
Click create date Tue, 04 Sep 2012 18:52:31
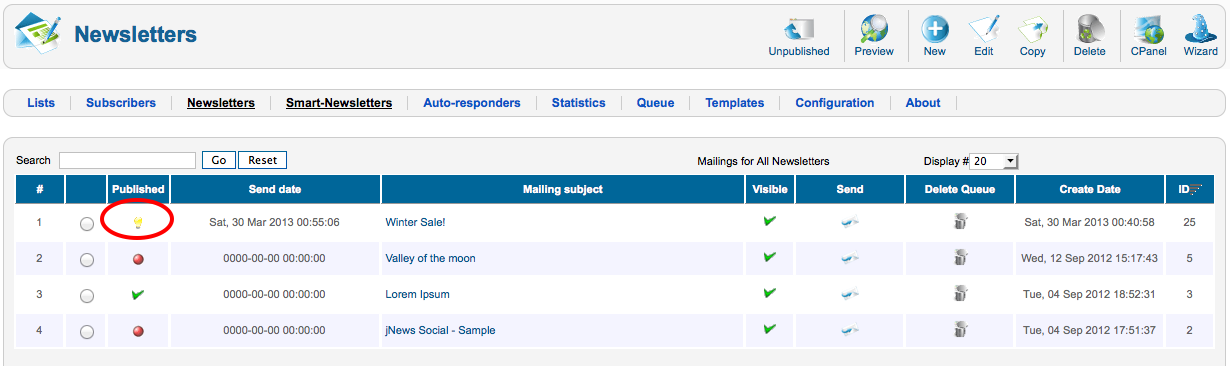[1090, 294]
